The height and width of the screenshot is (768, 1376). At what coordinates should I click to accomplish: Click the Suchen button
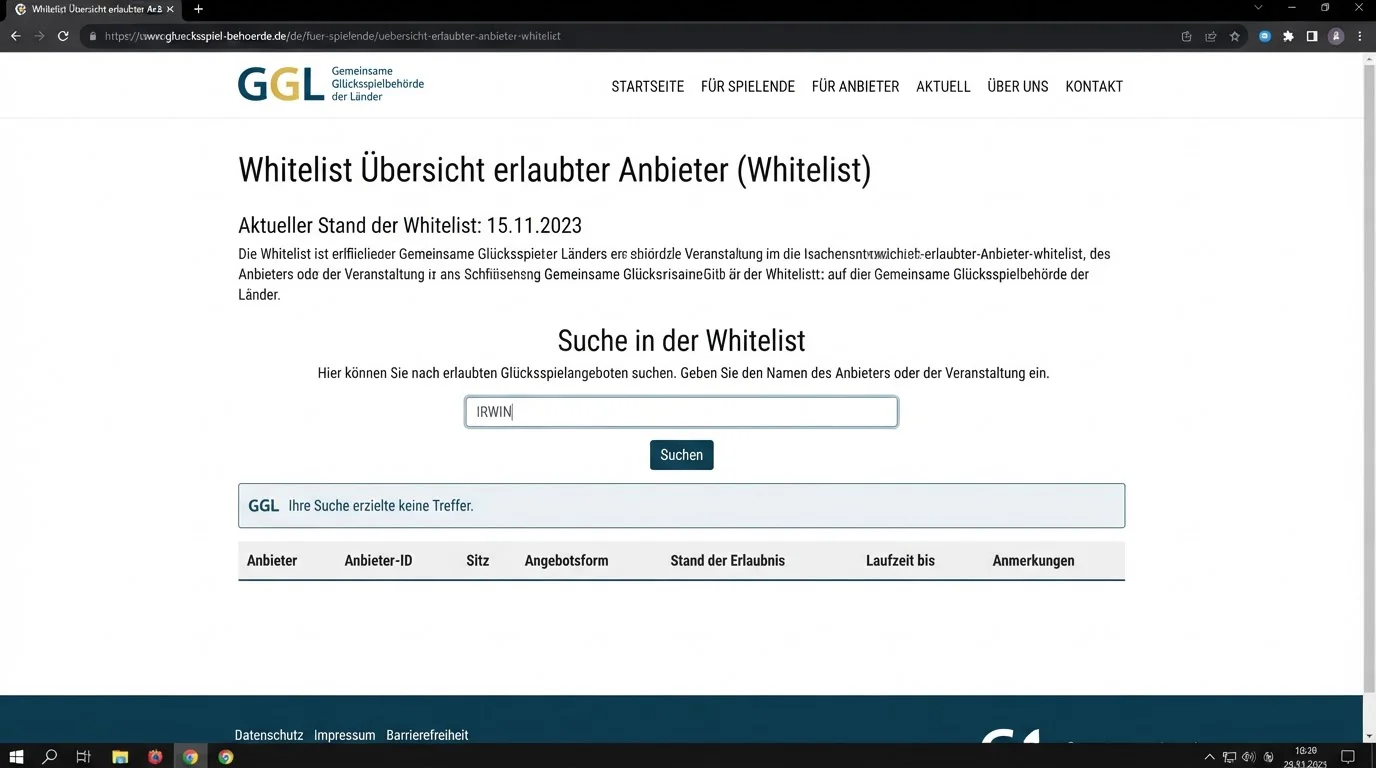681,455
